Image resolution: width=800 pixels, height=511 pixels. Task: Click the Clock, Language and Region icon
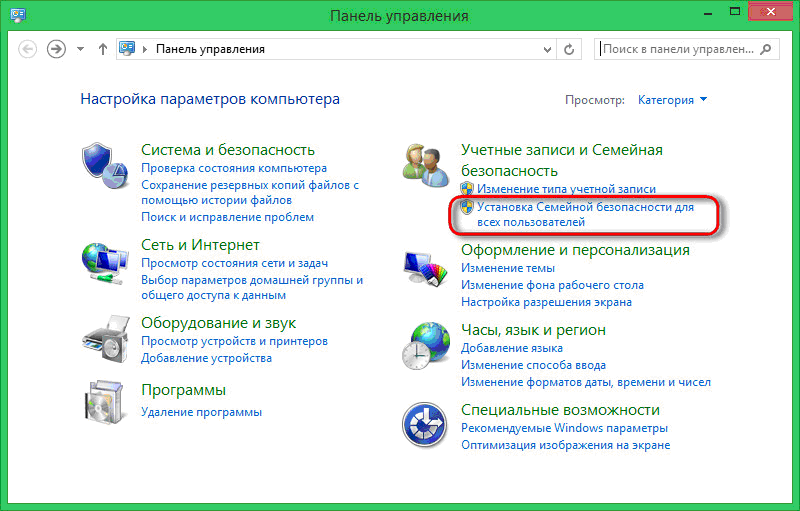[426, 346]
